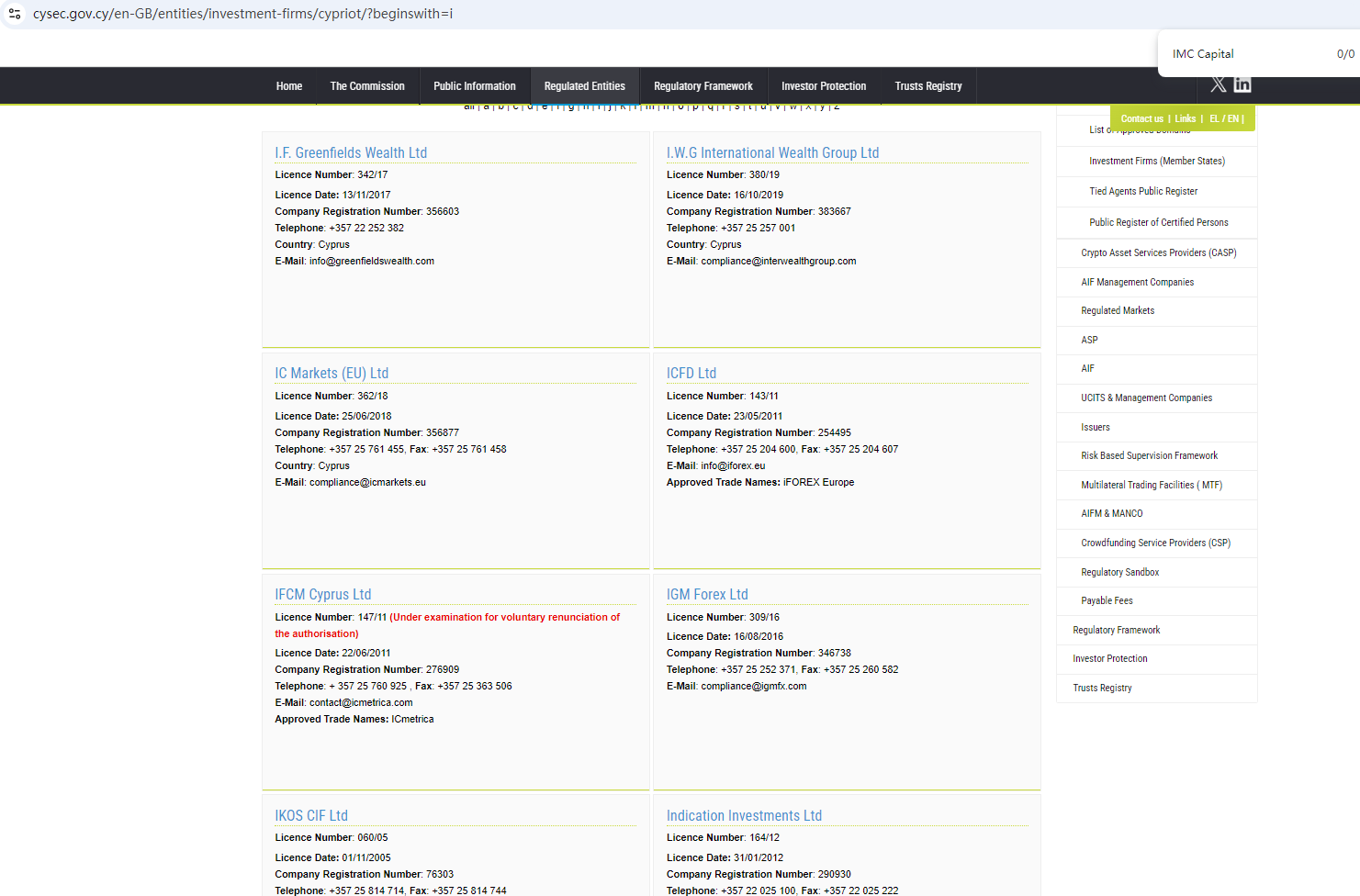Open Crypto Asset Services Providers (CASP) sidebar item
The width and height of the screenshot is (1360, 896).
[1158, 252]
